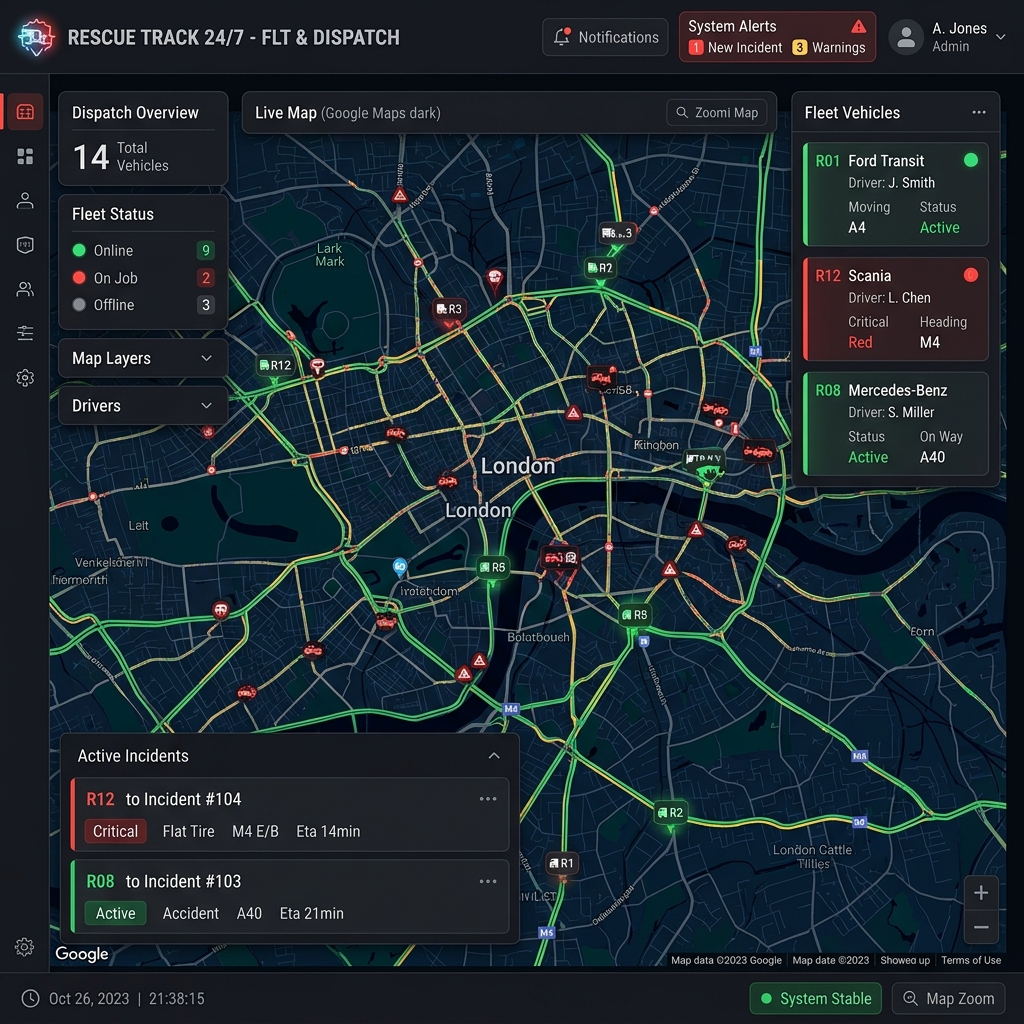Click the Map Zoom button in footer
This screenshot has width=1024, height=1024.
point(948,999)
